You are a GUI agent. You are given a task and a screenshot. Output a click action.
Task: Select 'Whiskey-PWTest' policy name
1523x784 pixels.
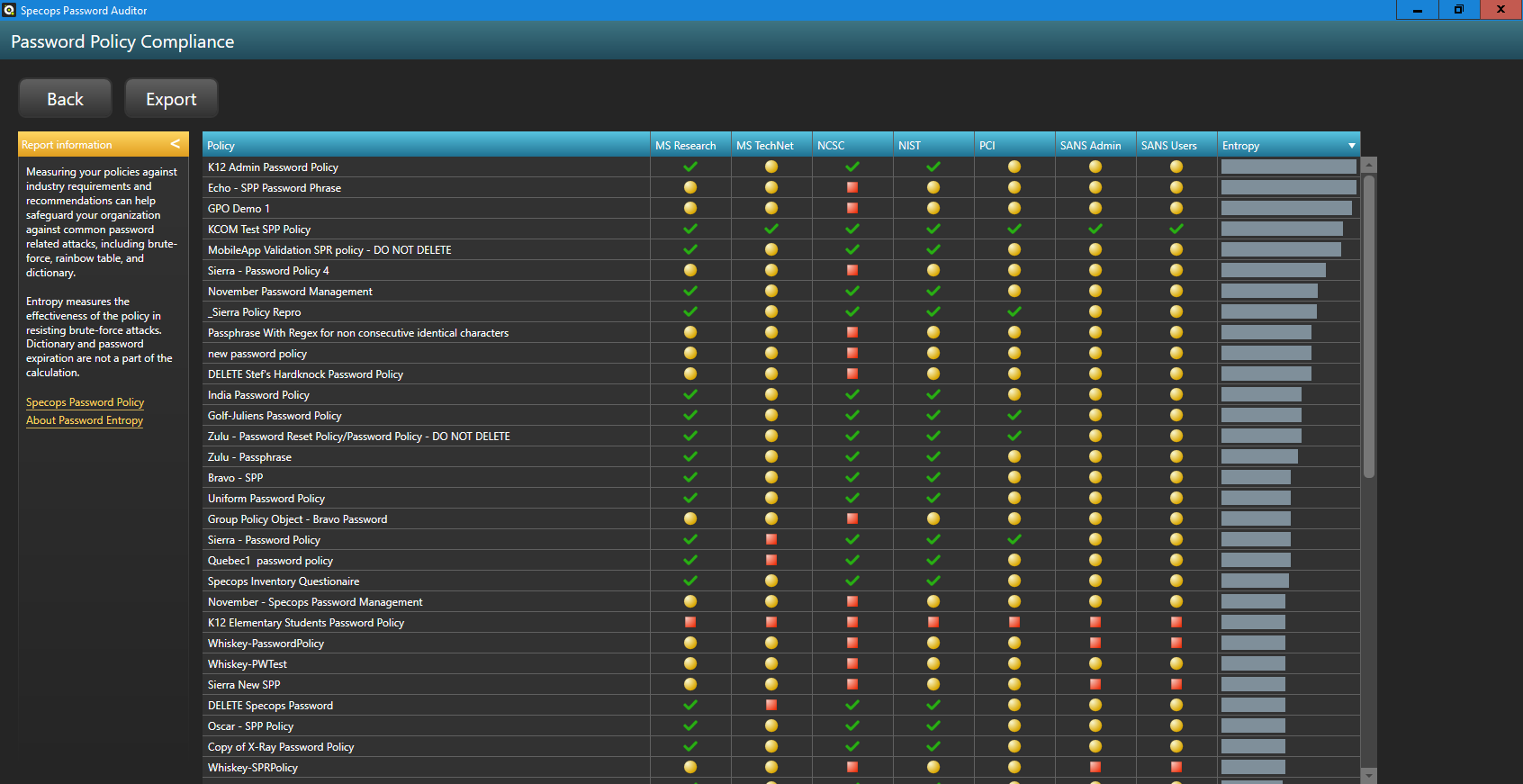[x=248, y=663]
